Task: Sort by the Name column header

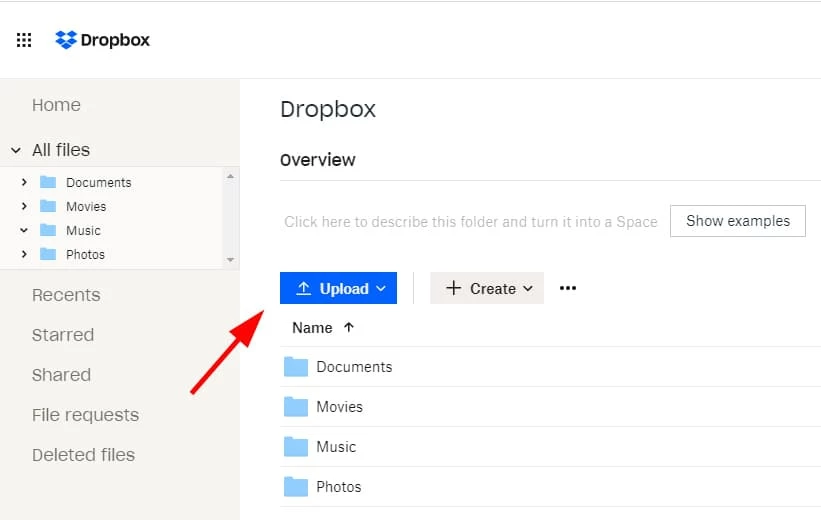Action: (312, 328)
